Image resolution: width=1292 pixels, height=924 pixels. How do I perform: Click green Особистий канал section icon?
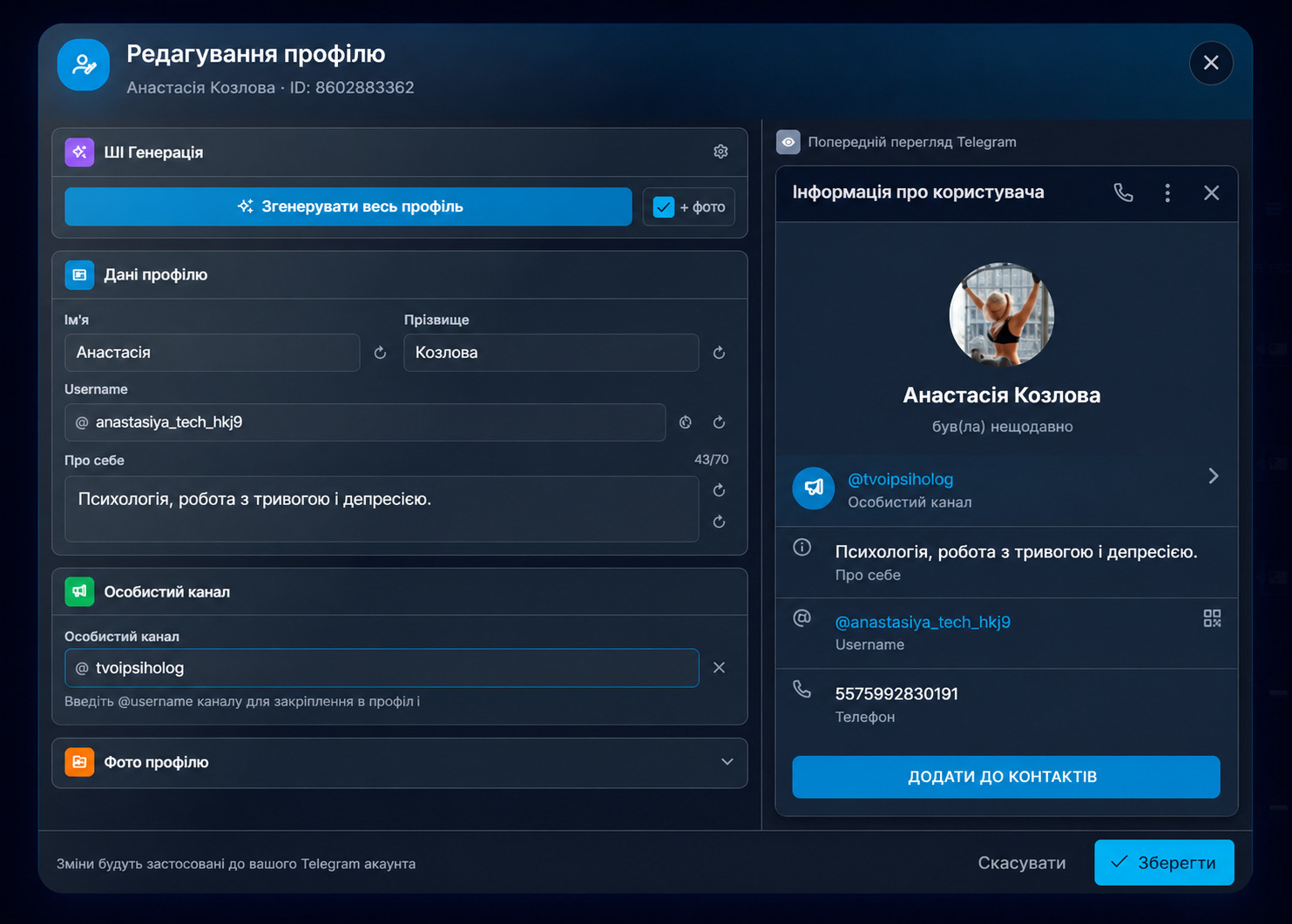pyautogui.click(x=79, y=591)
